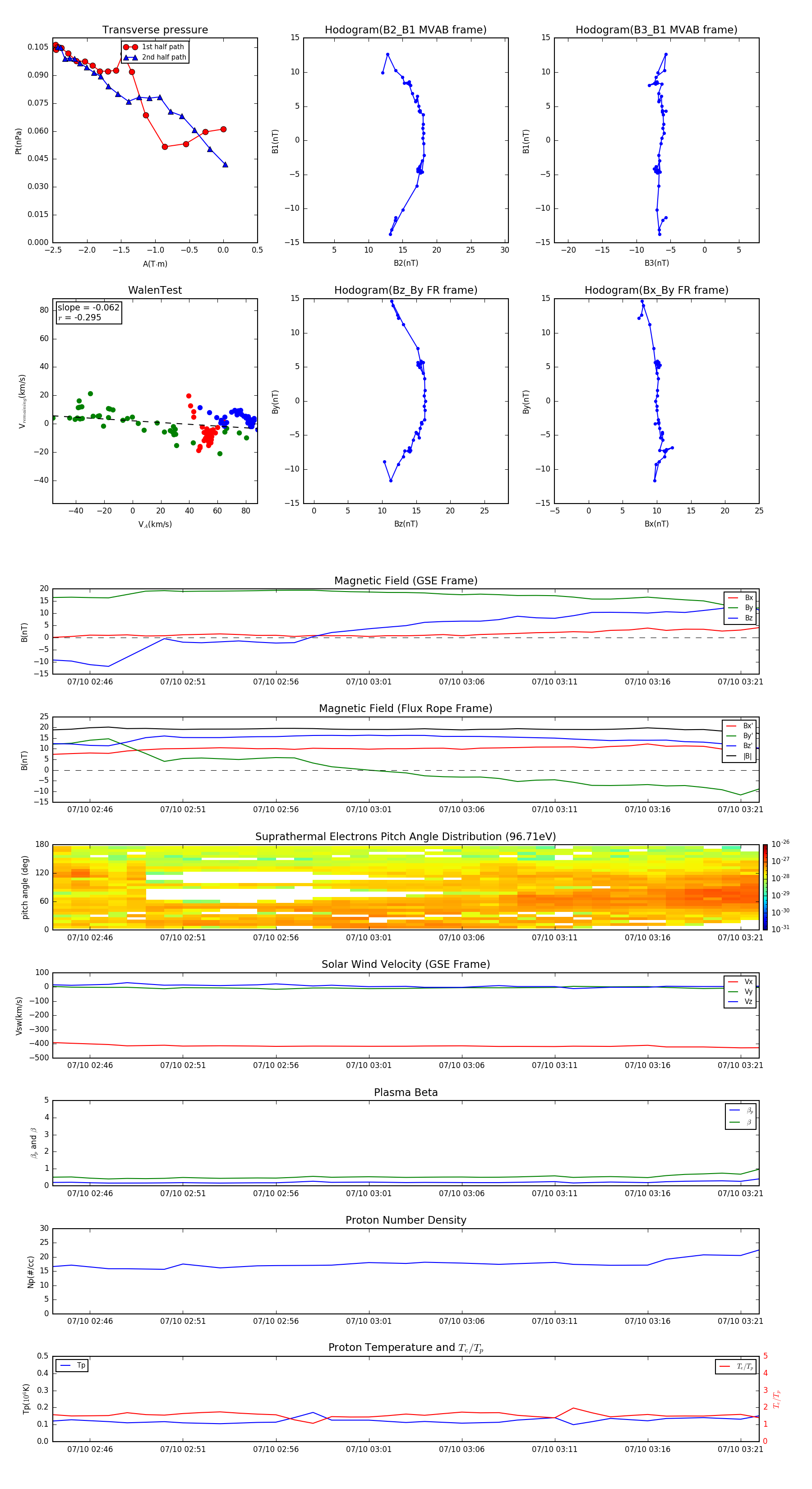Click the "Hodogram(B3_B1 MVAB frame)" title

pos(656,29)
